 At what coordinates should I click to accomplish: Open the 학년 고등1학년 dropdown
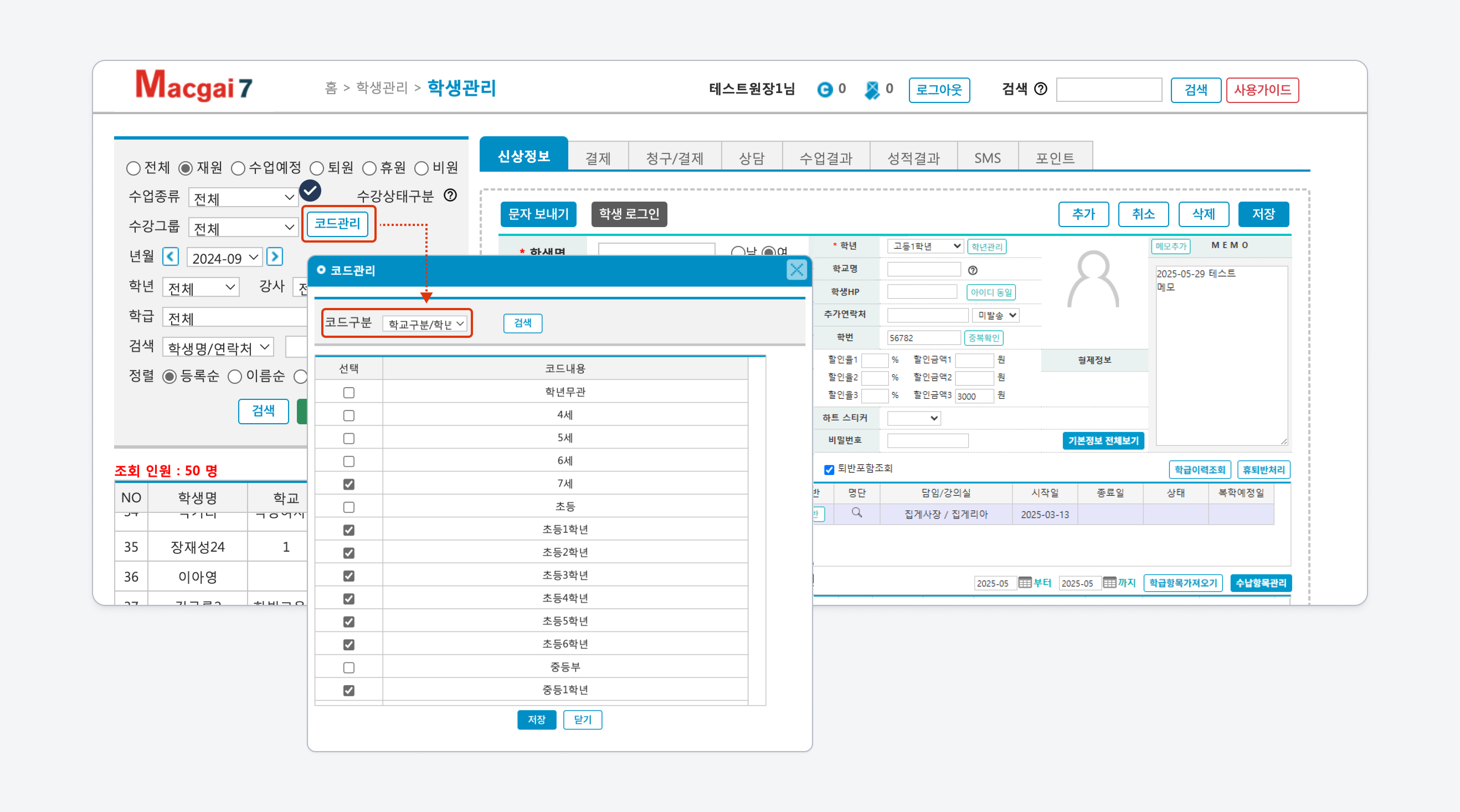pyautogui.click(x=926, y=246)
